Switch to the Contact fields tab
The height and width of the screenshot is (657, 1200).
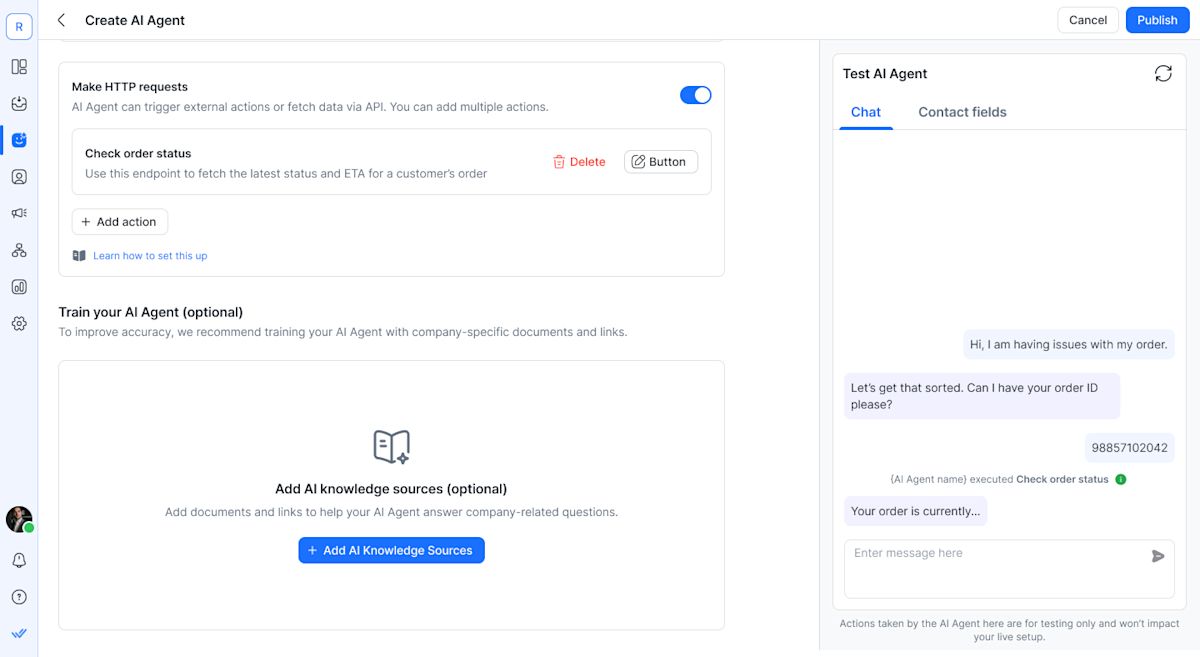pyautogui.click(x=962, y=112)
